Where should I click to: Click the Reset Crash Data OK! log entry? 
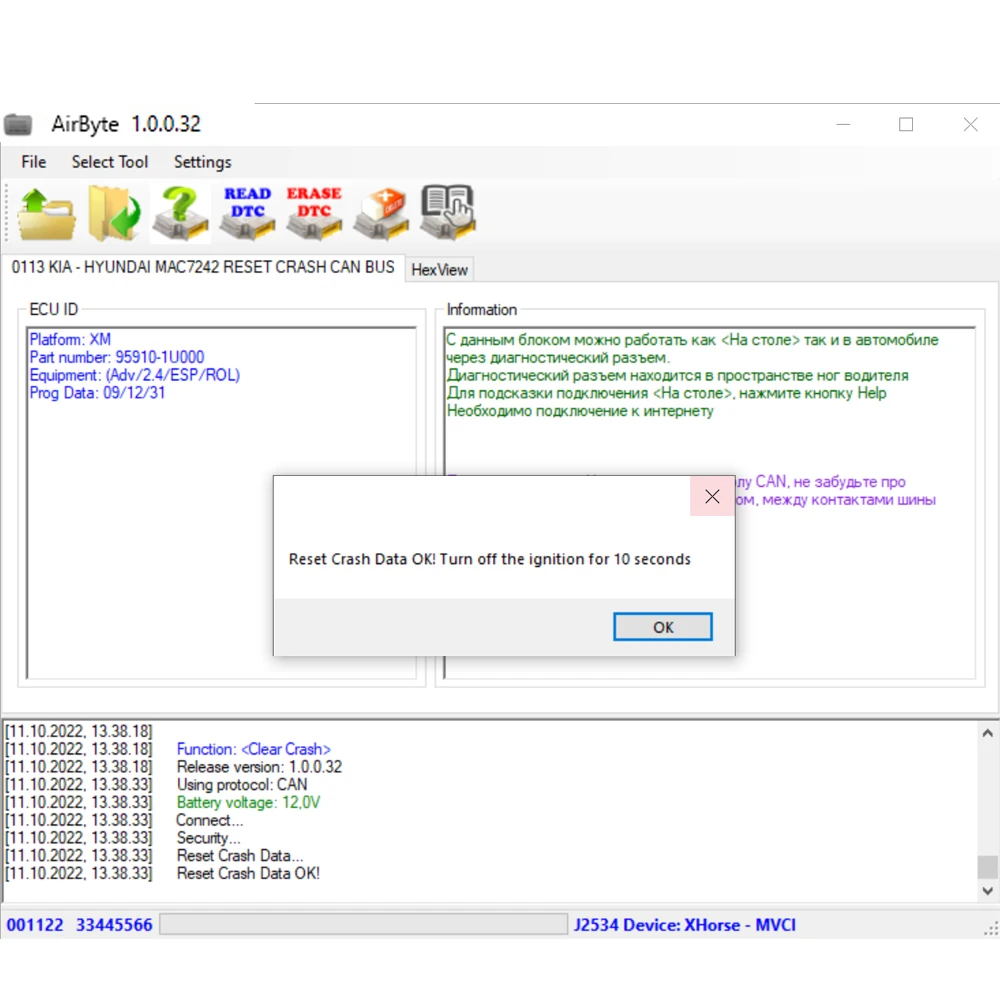248,874
